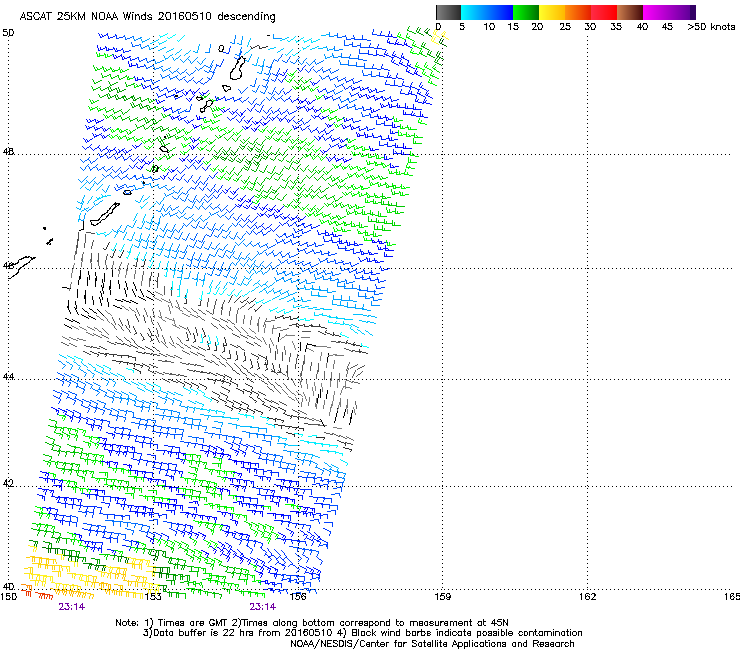The width and height of the screenshot is (740, 650).
Task: Select the green 15-20 knots color segment
Action: point(526,12)
